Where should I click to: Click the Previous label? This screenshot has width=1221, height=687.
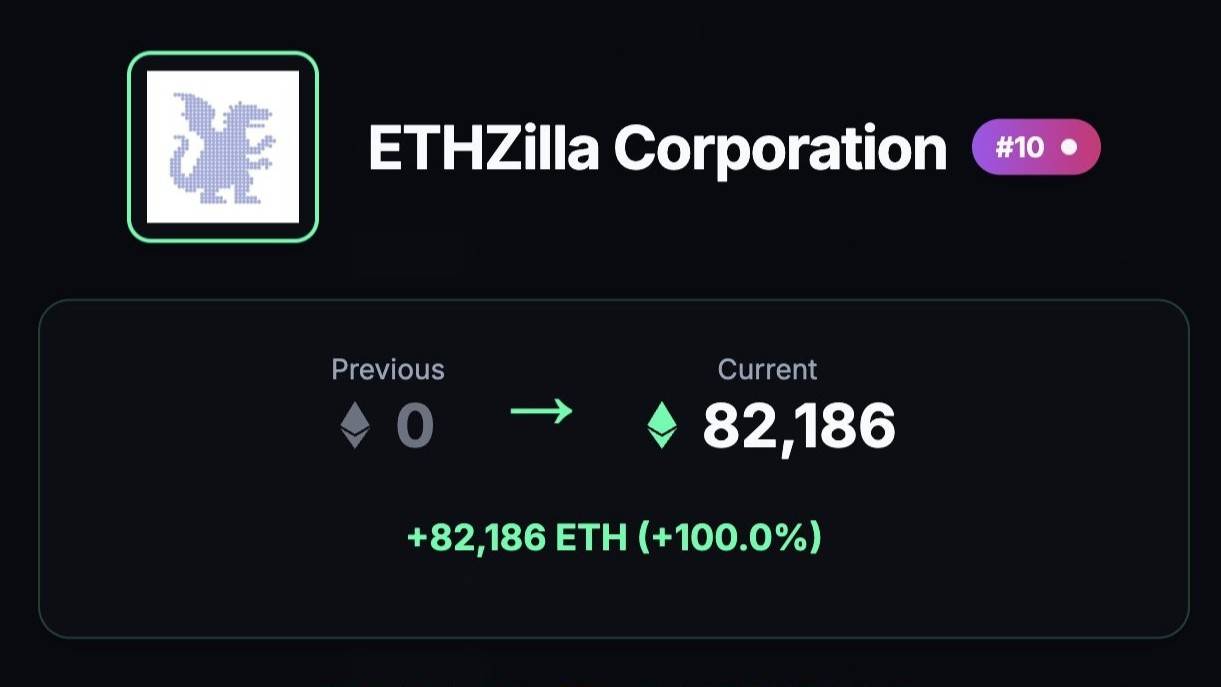tap(388, 369)
